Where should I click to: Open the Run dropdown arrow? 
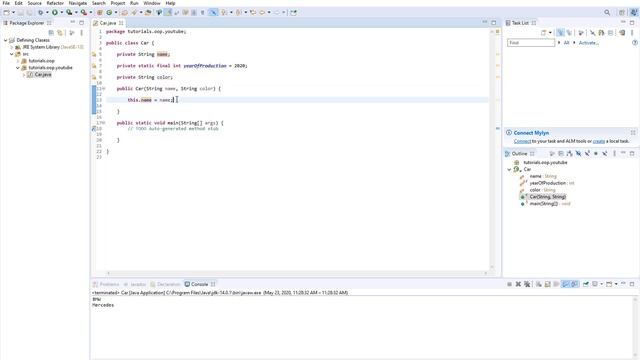coord(62,13)
